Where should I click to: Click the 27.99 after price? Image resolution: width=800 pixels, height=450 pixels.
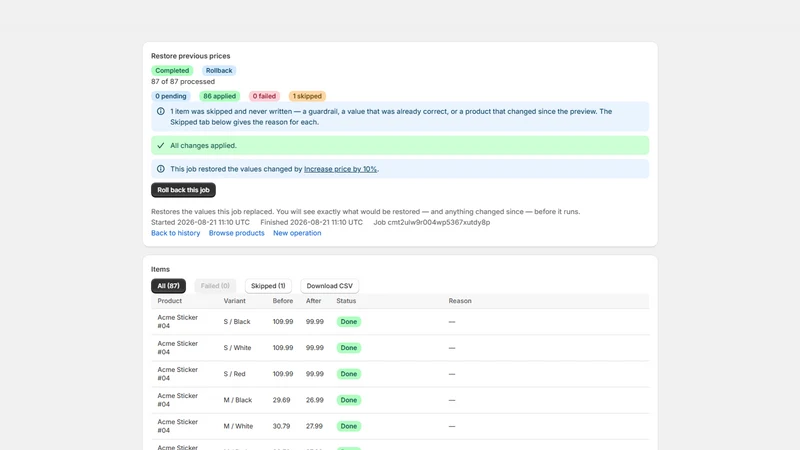(x=314, y=426)
